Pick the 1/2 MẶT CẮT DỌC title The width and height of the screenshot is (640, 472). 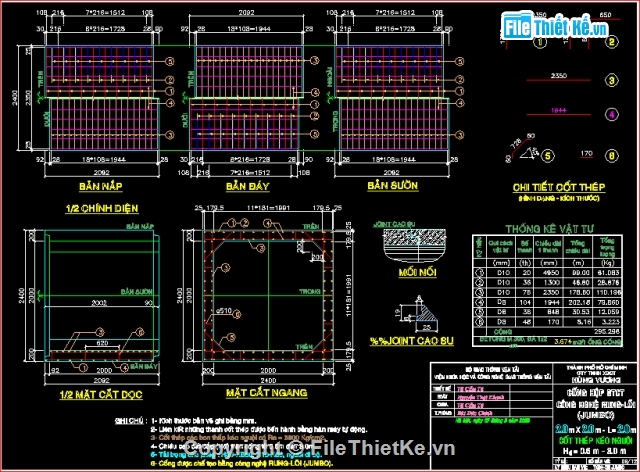coord(101,394)
